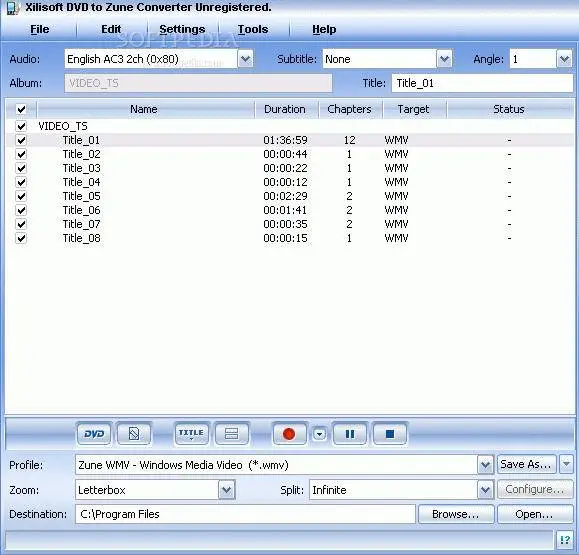Uncheck the Title_01 checkbox
Screen dimensions: 579x555
click(x=21, y=140)
